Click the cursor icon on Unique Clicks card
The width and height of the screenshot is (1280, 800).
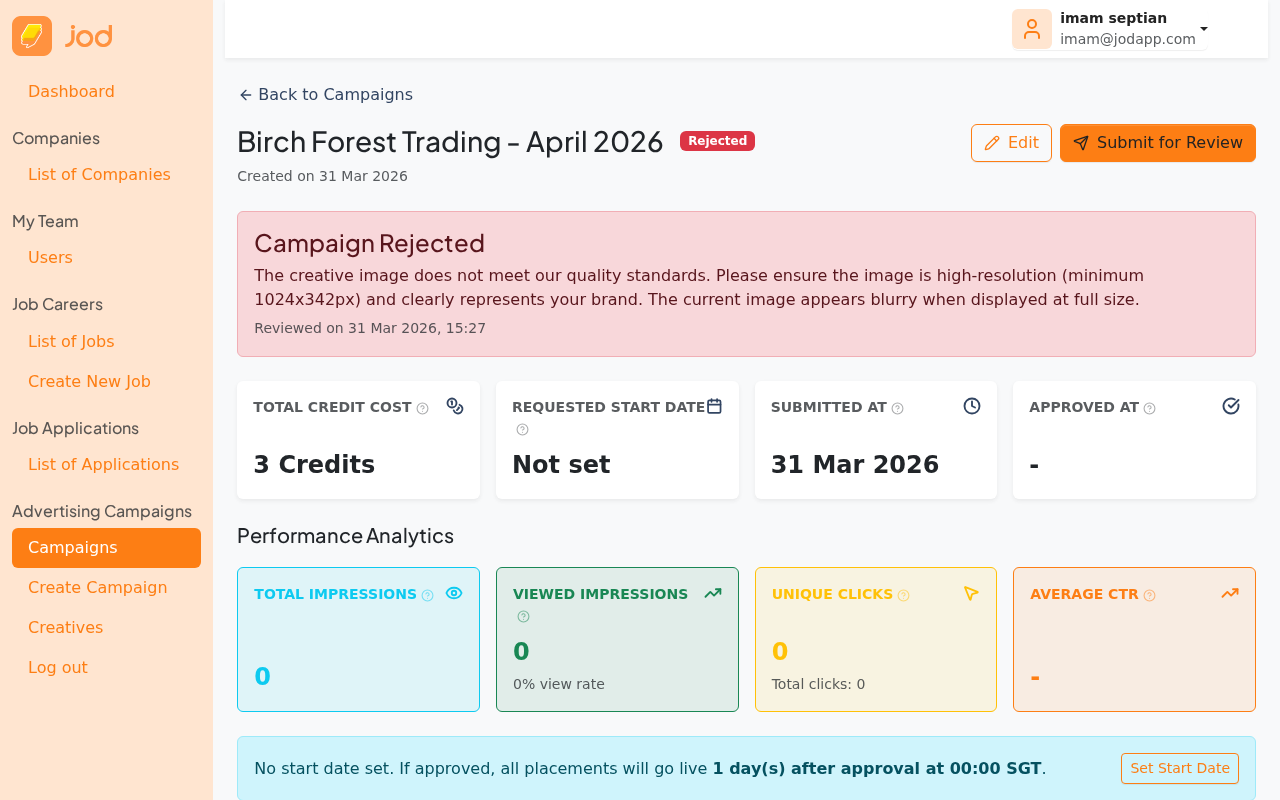[x=969, y=592]
